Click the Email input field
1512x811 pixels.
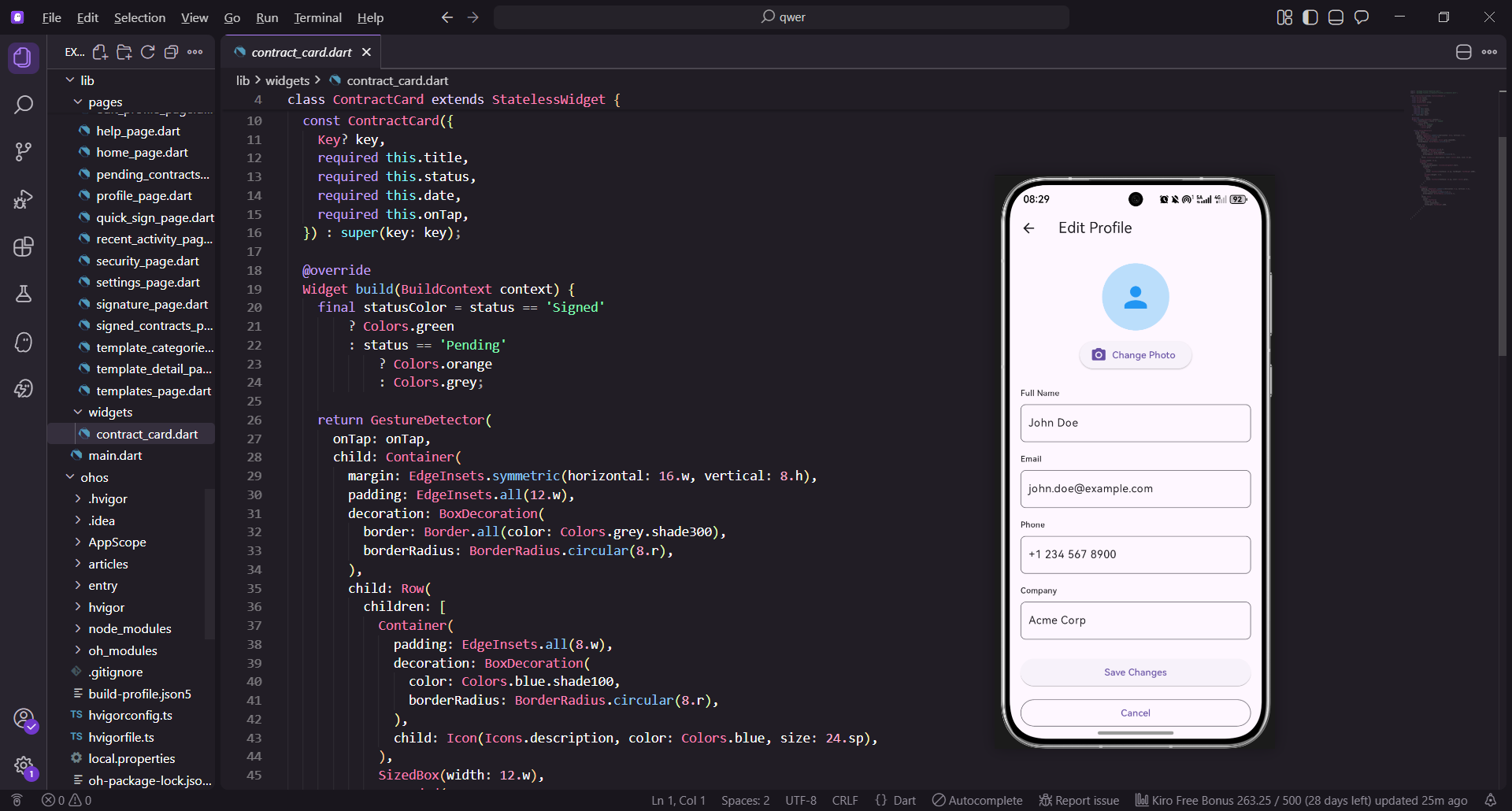[x=1135, y=489]
